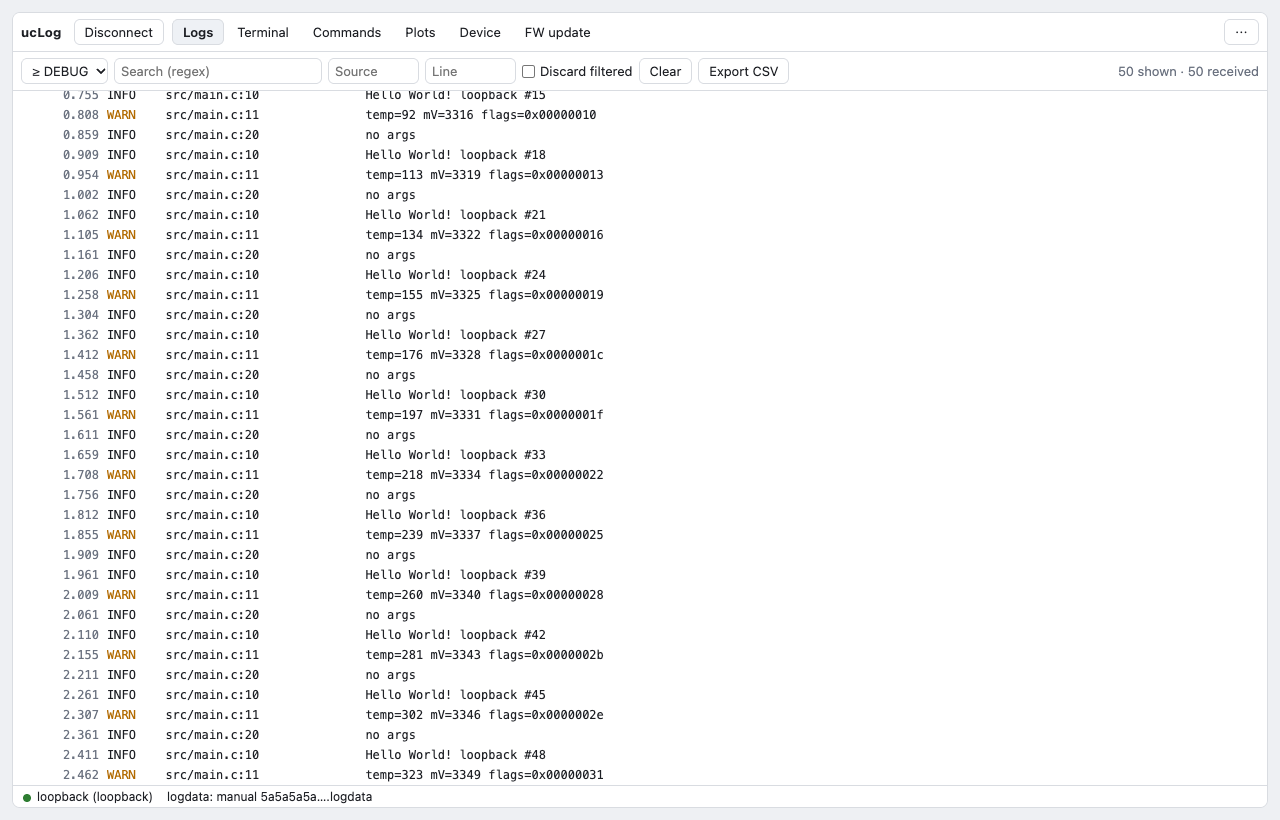
Task: Select the "Hello World! loopback #33" message
Action: tap(455, 455)
